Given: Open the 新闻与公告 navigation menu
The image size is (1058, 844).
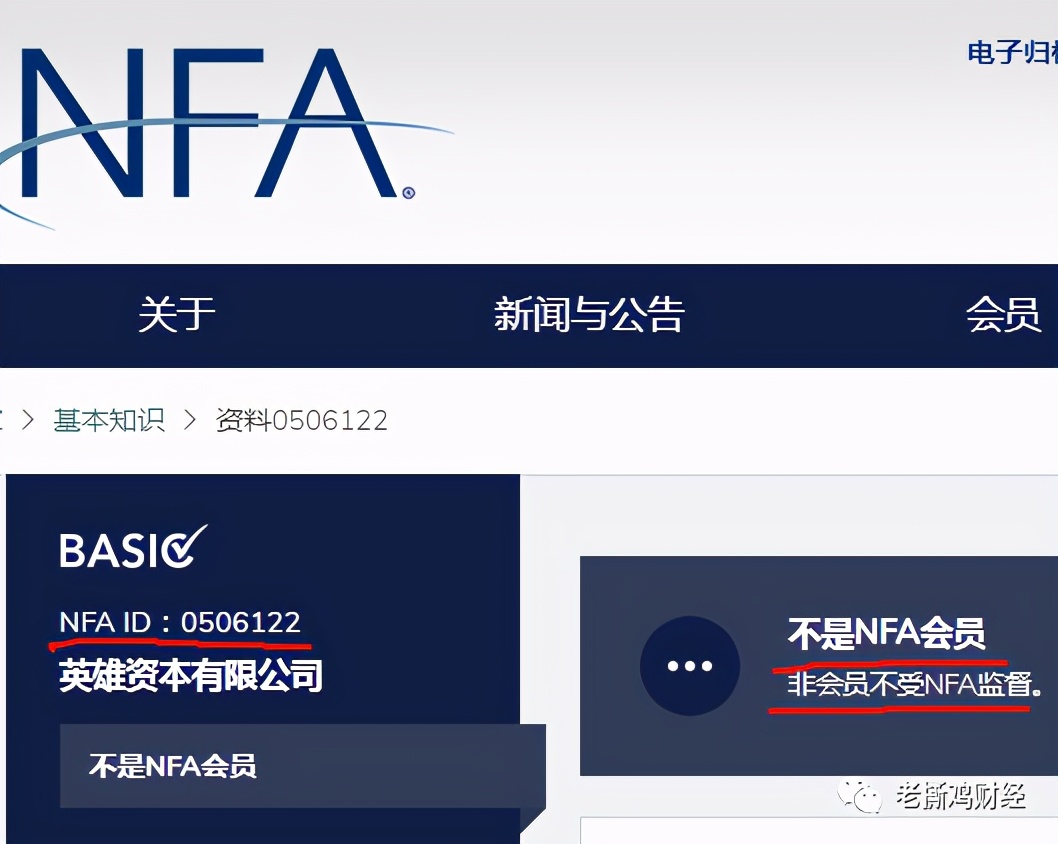Looking at the screenshot, I should pyautogui.click(x=589, y=314).
